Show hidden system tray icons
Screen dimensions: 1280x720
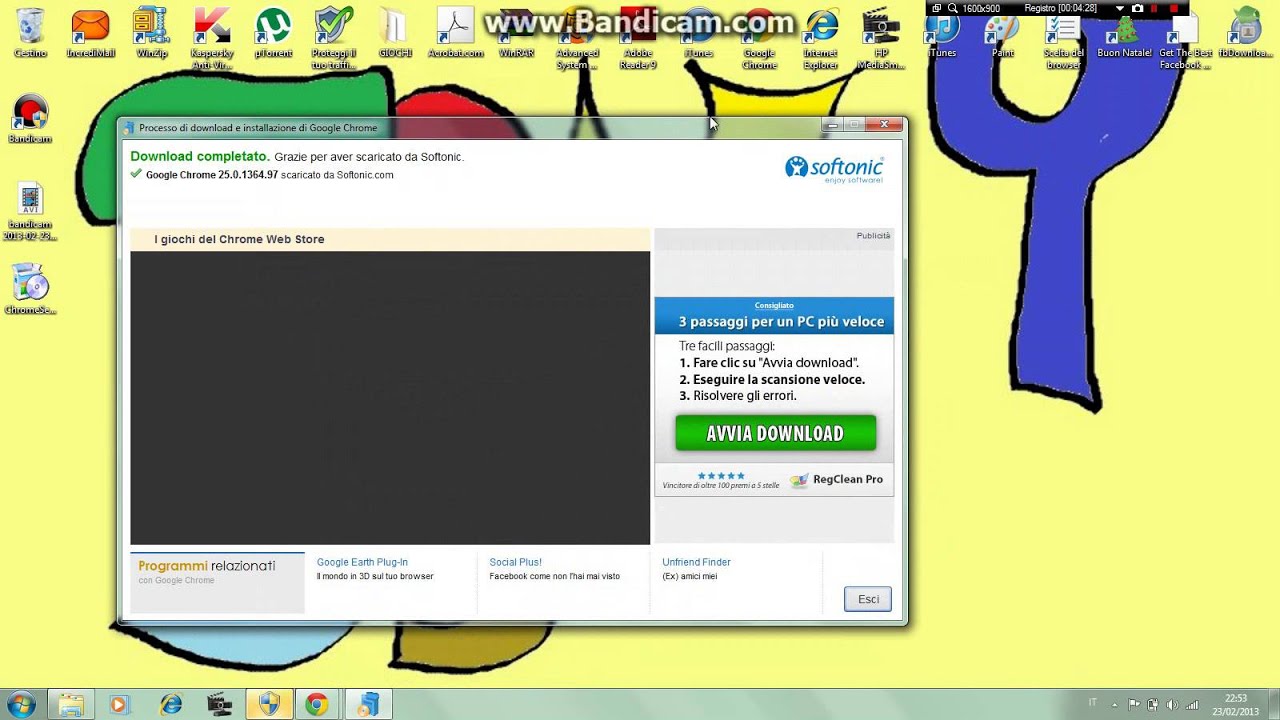(x=1115, y=704)
